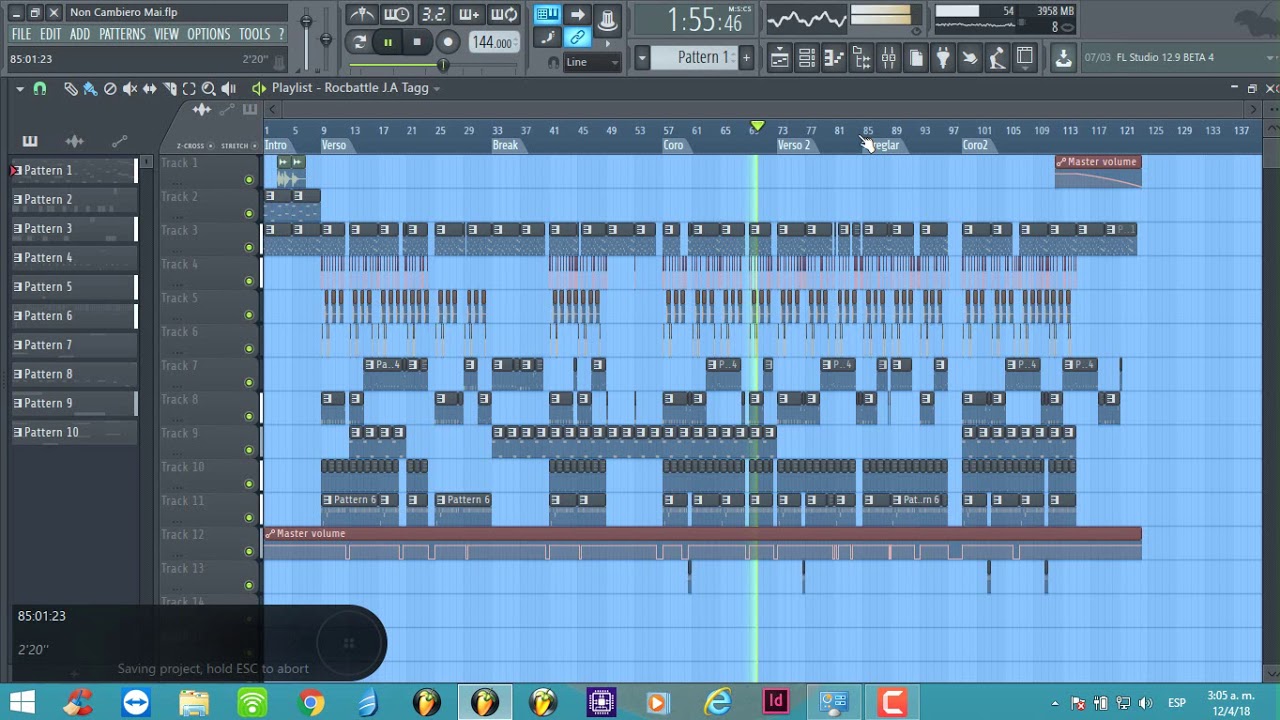Mute Track 8 with its green light
Screen dimensions: 1280x720
[249, 416]
